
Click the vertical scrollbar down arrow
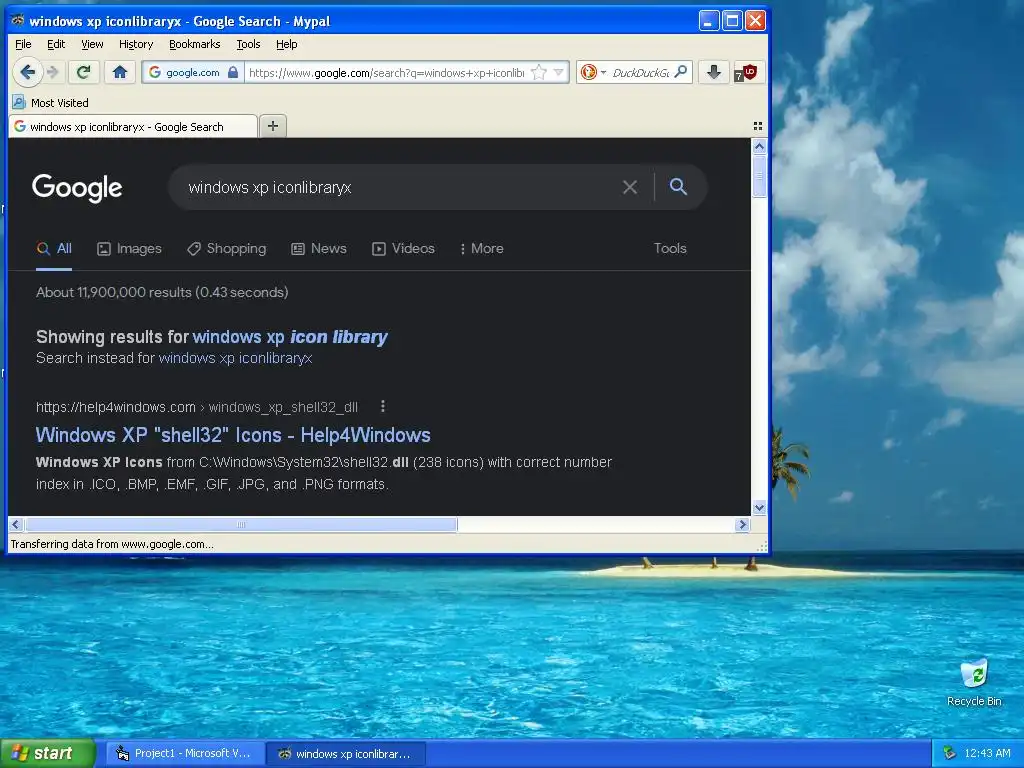coord(759,507)
